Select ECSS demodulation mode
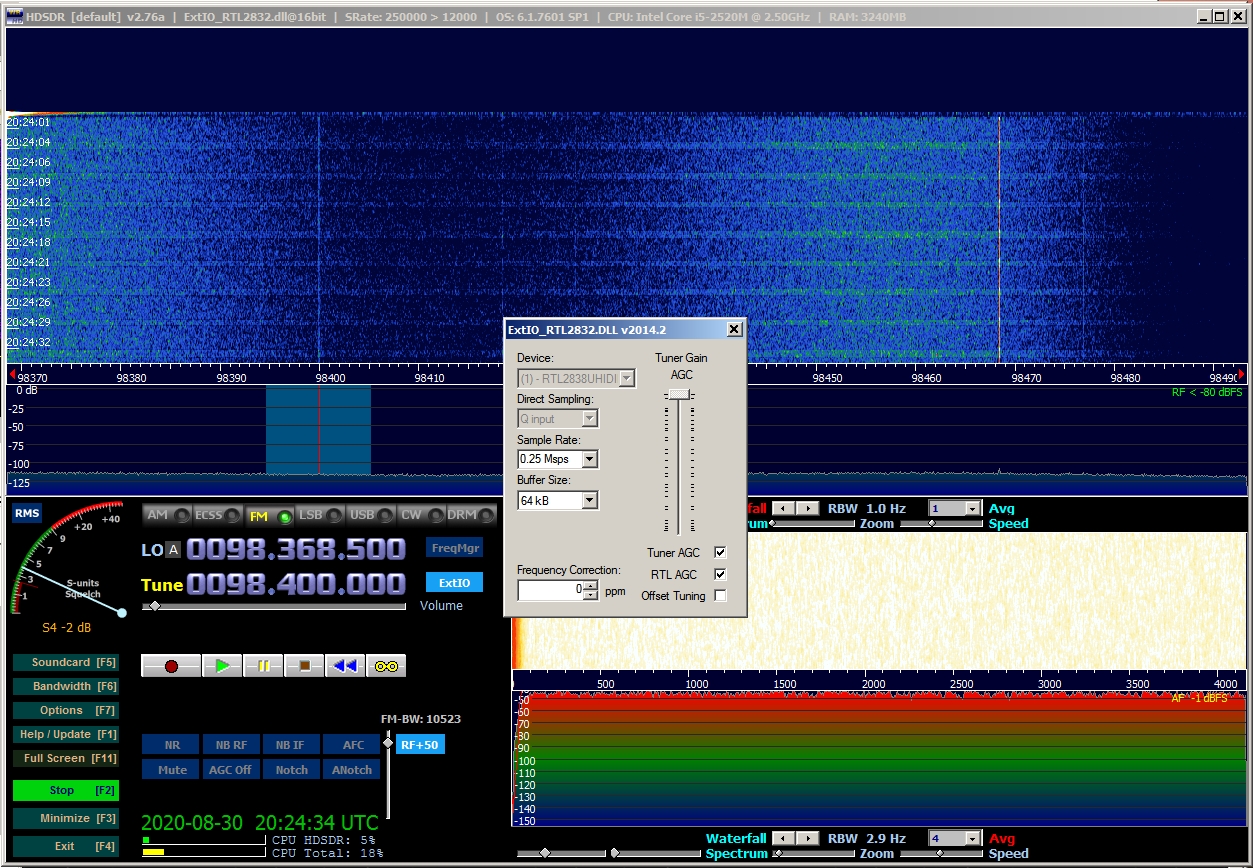The width and height of the screenshot is (1253, 868). point(219,515)
